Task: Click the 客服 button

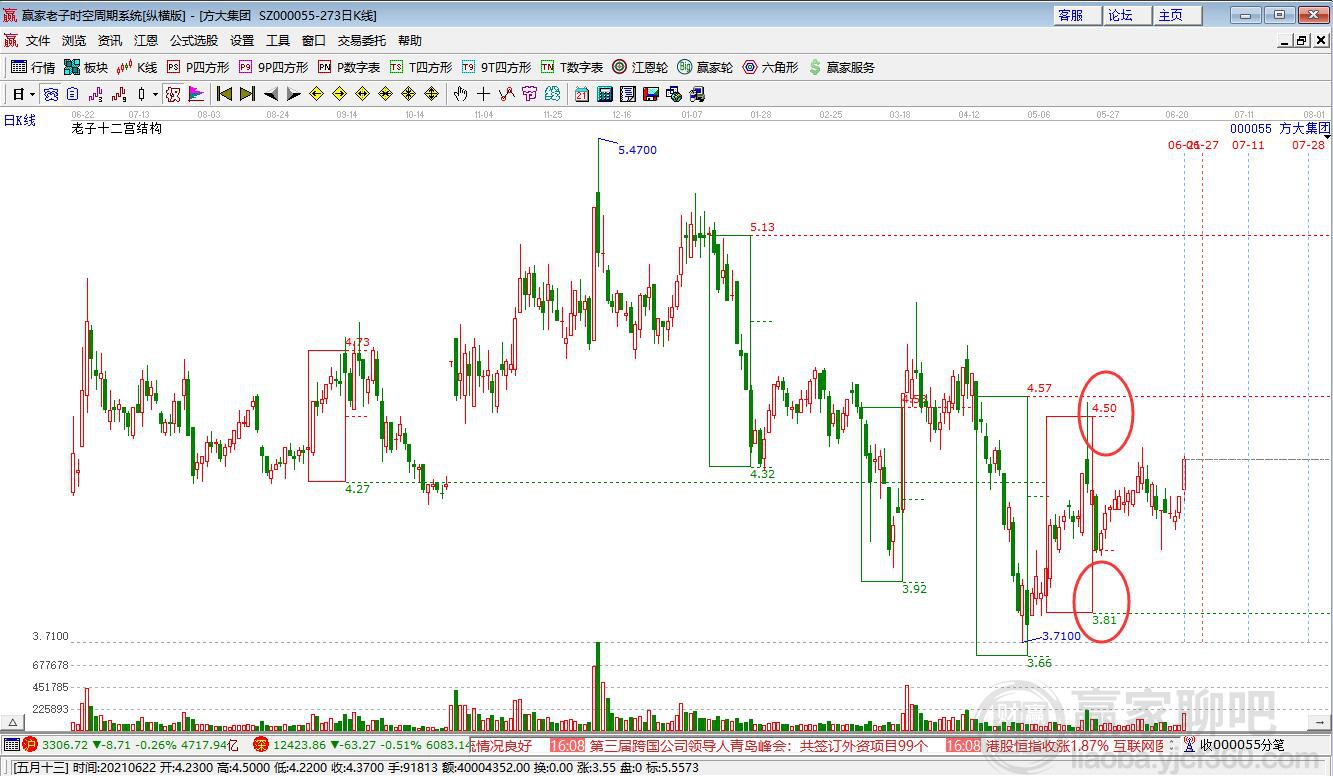Action: 1077,15
